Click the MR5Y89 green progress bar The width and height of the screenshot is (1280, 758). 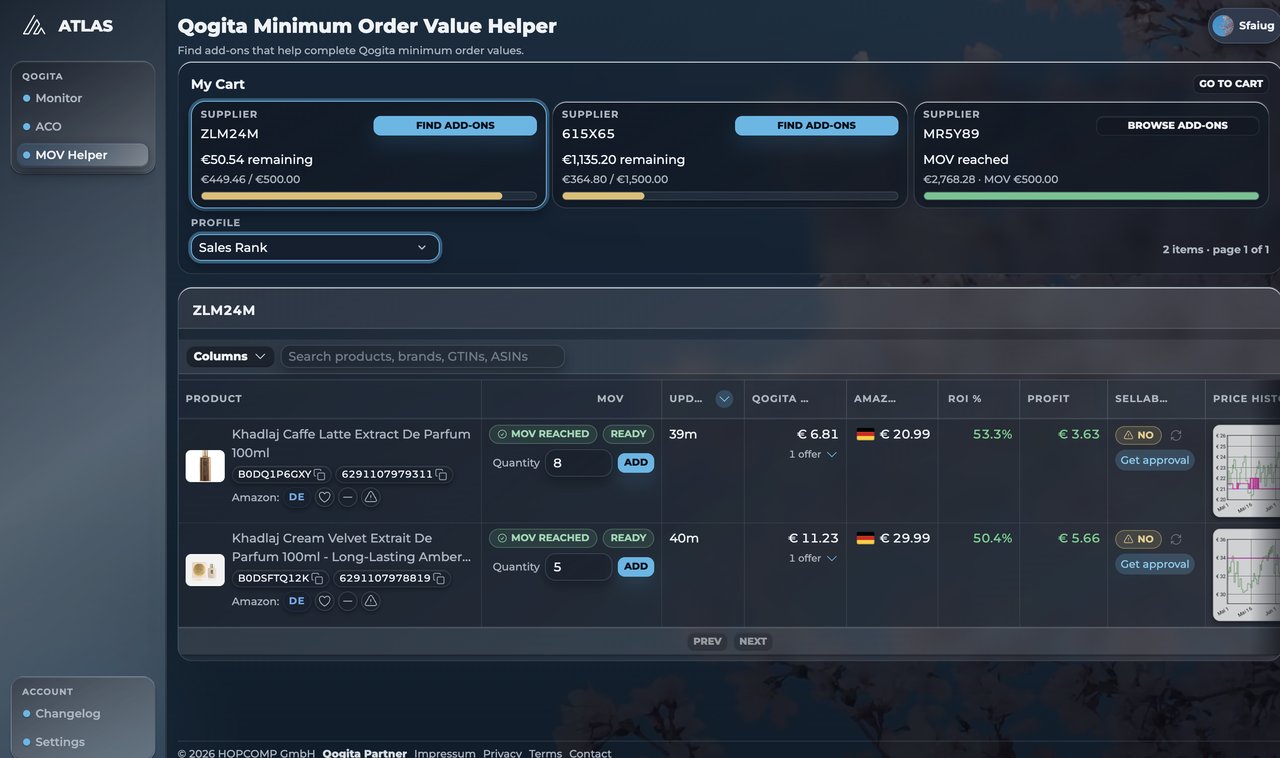[1091, 196]
